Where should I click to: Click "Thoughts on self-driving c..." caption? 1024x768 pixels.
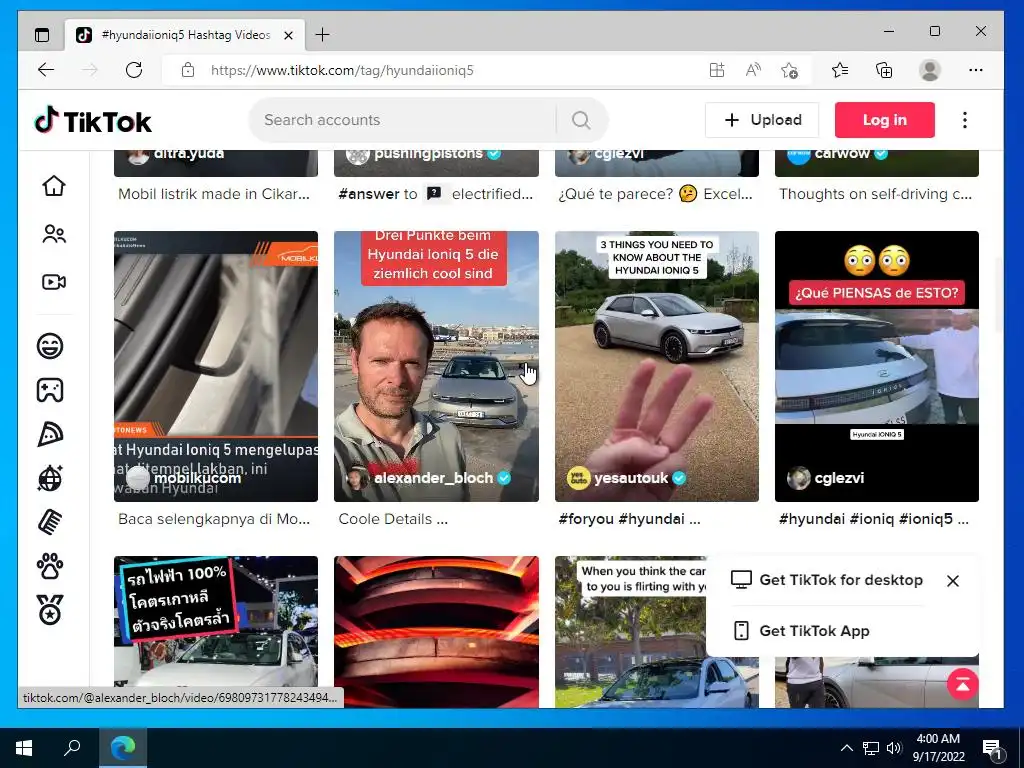(x=875, y=194)
